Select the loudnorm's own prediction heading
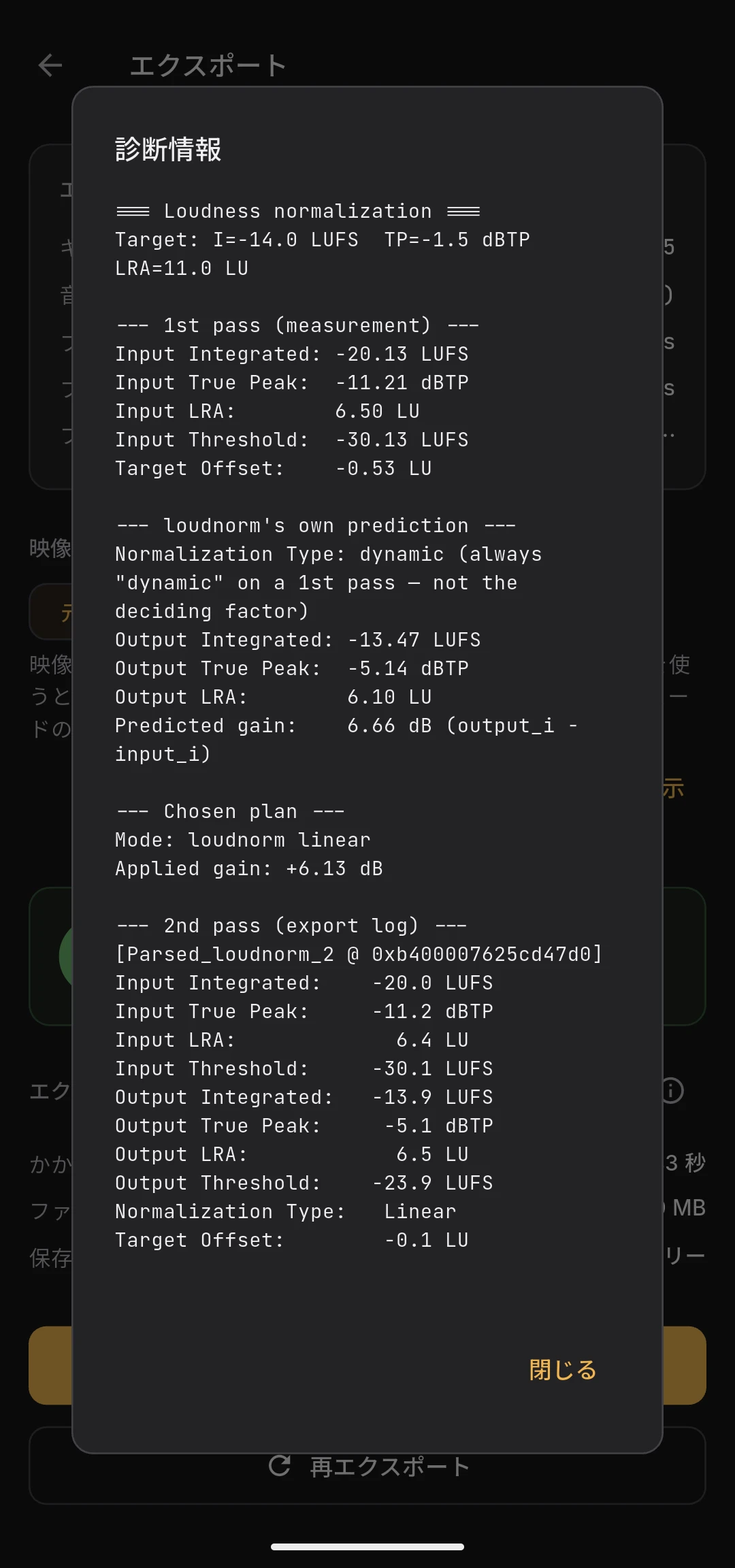 (x=316, y=525)
